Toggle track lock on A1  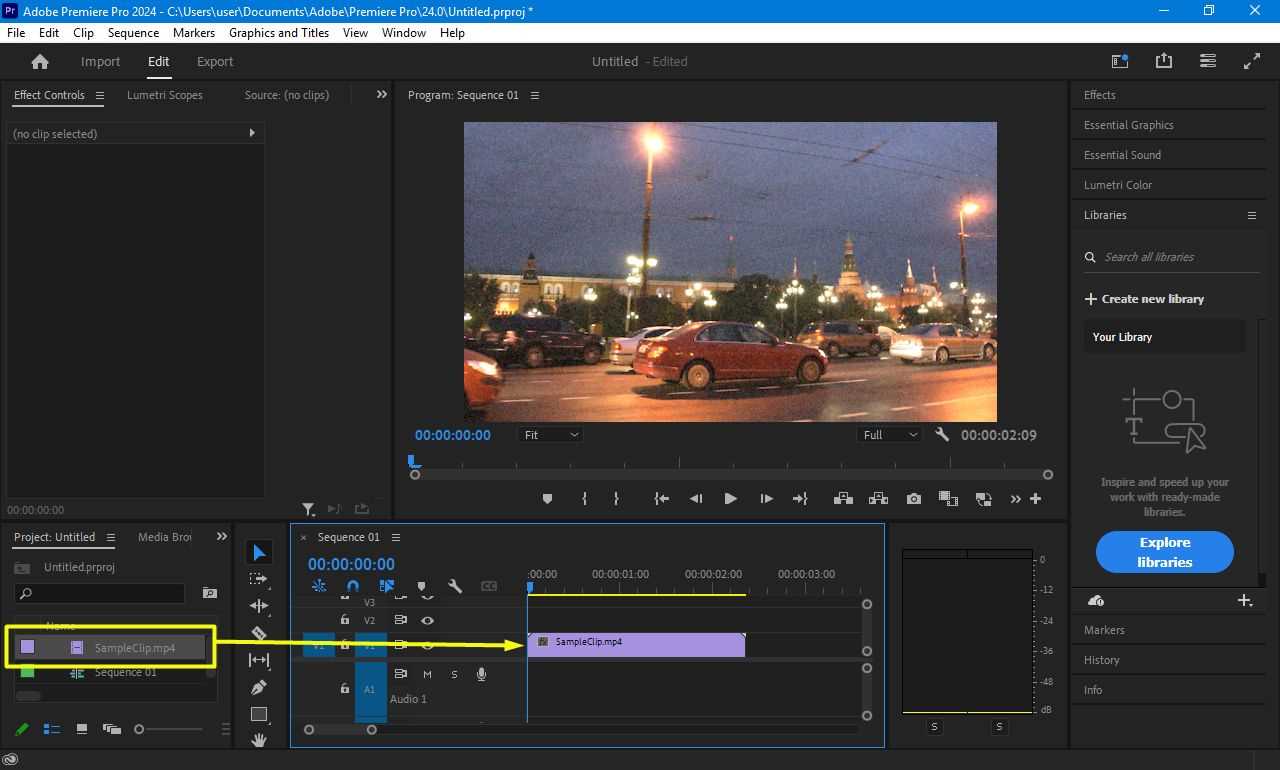(345, 688)
